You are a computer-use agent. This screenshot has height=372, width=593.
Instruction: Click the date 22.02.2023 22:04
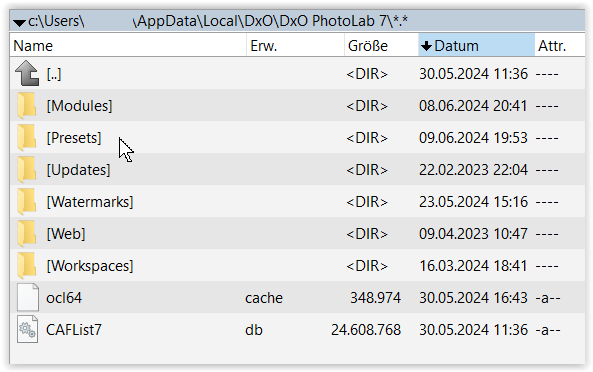click(x=473, y=170)
